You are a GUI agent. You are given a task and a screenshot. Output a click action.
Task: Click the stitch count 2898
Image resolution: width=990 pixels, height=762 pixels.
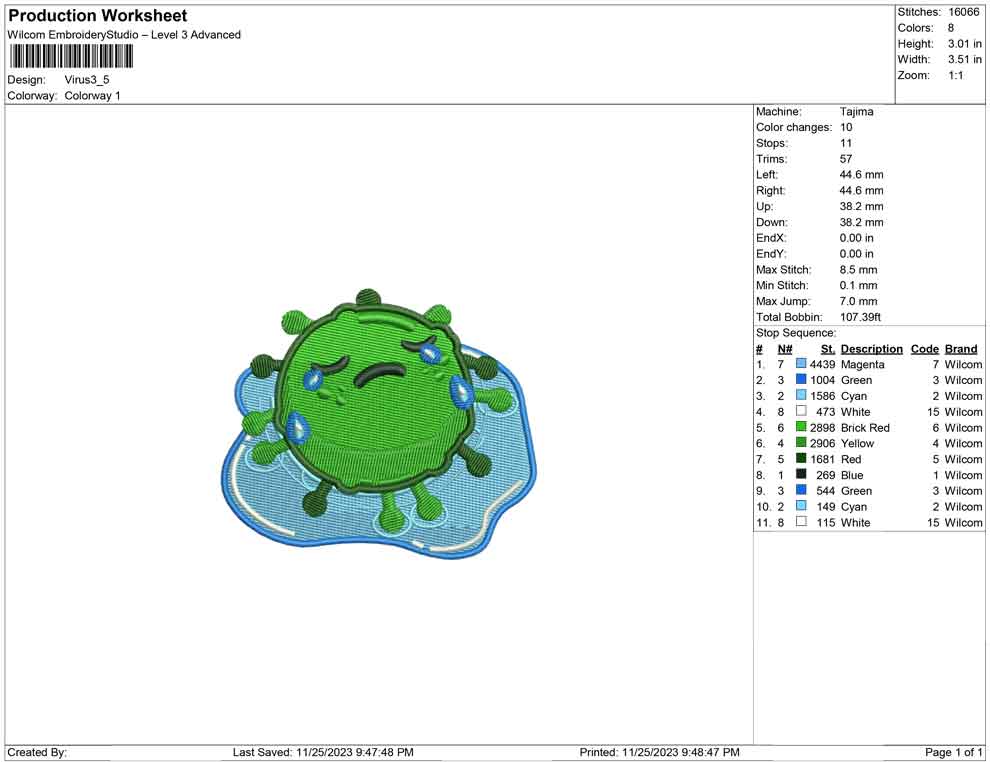(823, 427)
